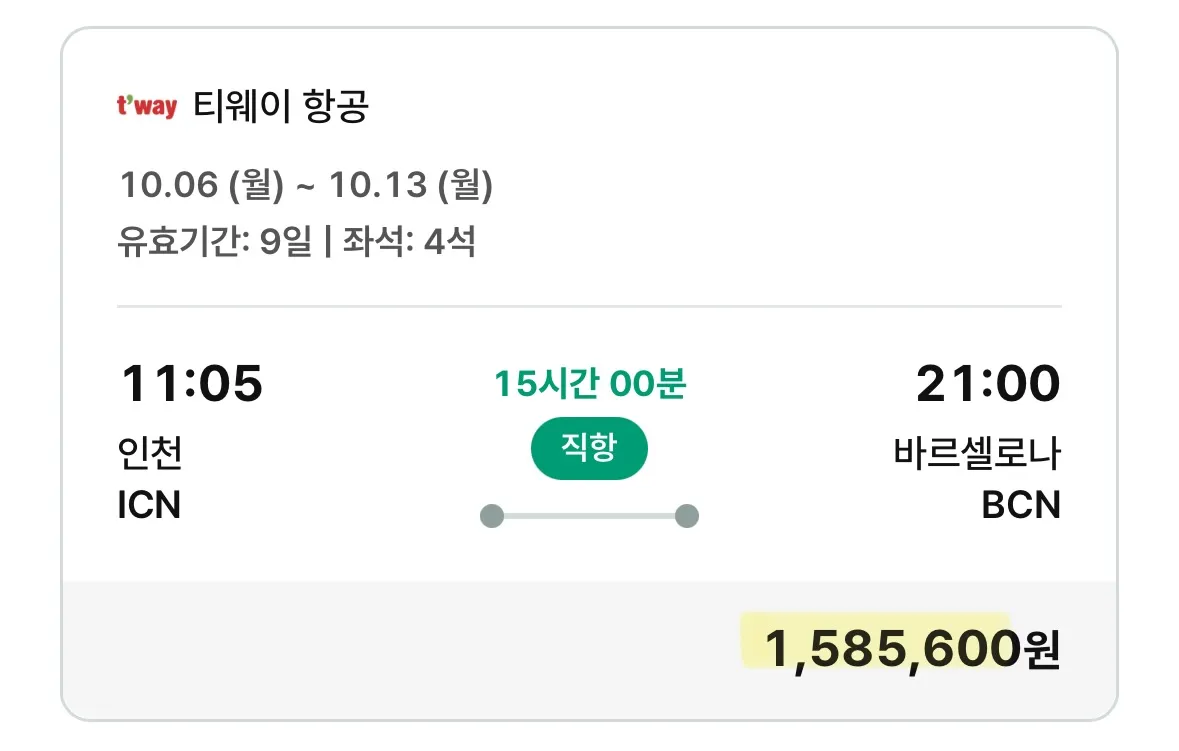
Task: Click the route progress bar between dots
Action: [589, 515]
